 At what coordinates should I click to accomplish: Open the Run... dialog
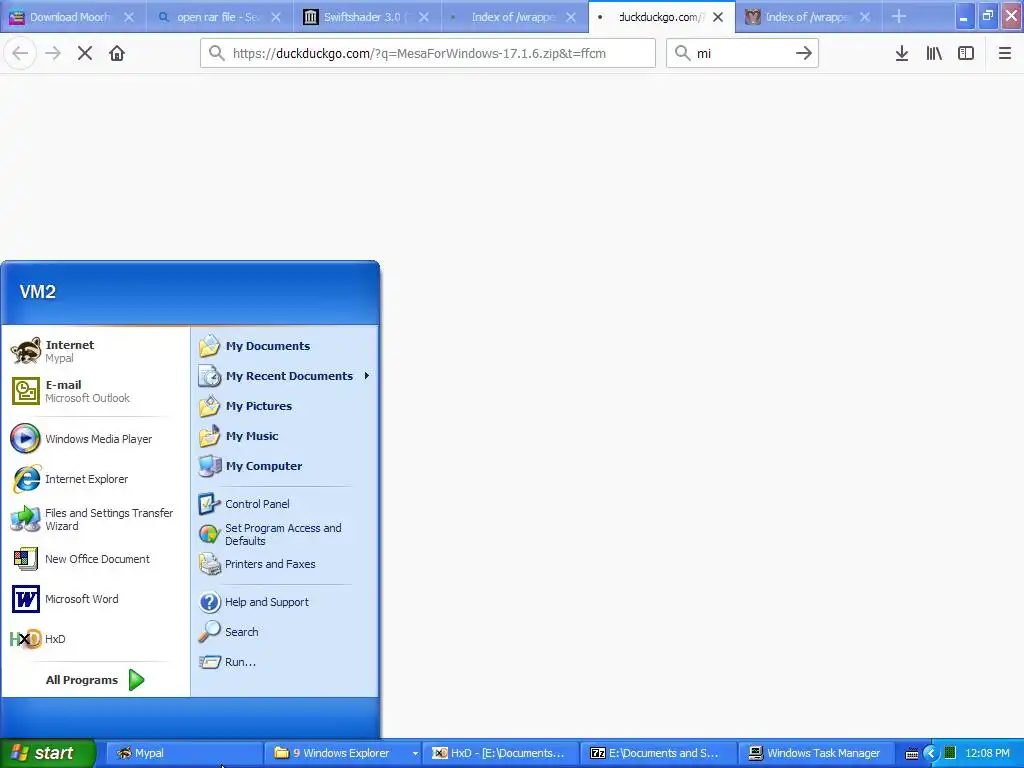click(x=285, y=662)
